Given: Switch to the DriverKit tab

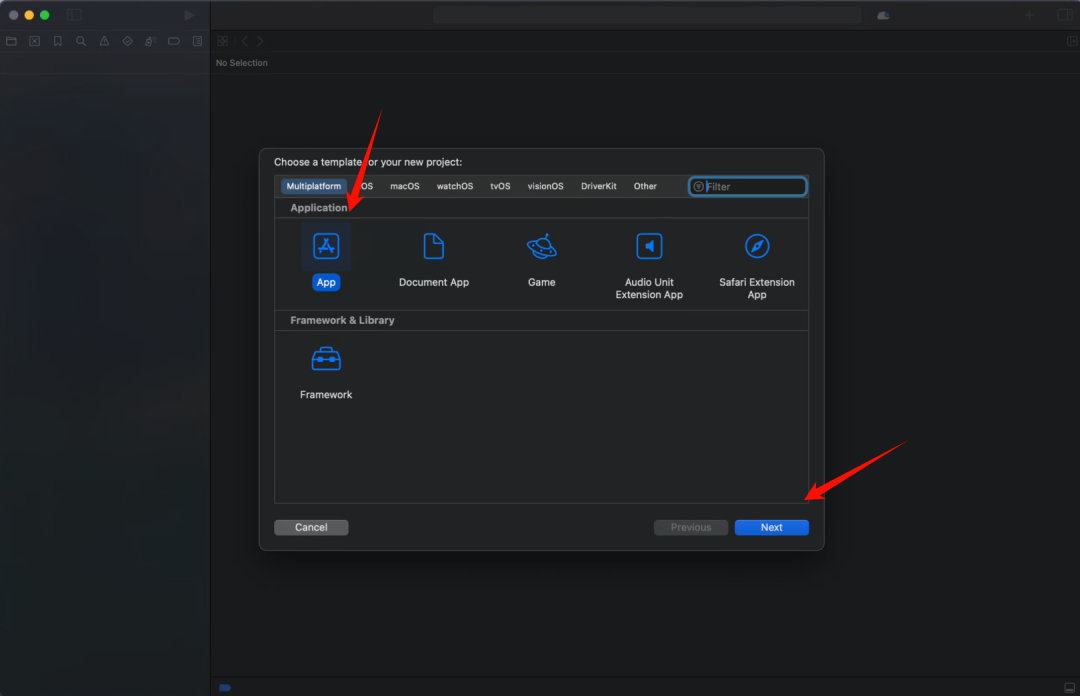Looking at the screenshot, I should (x=599, y=186).
